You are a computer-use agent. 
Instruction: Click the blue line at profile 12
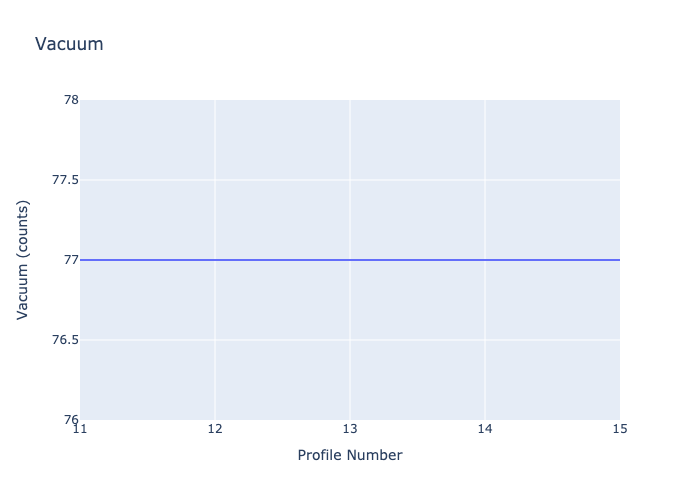tap(215, 260)
